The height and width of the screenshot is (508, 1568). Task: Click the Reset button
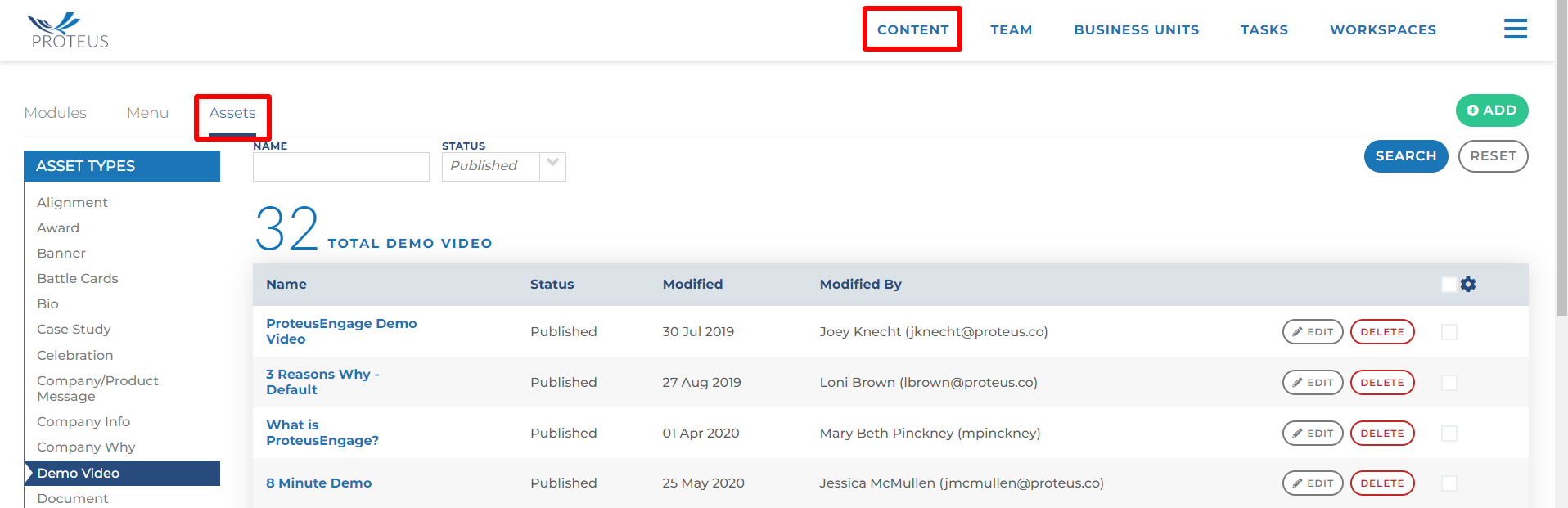point(1493,156)
